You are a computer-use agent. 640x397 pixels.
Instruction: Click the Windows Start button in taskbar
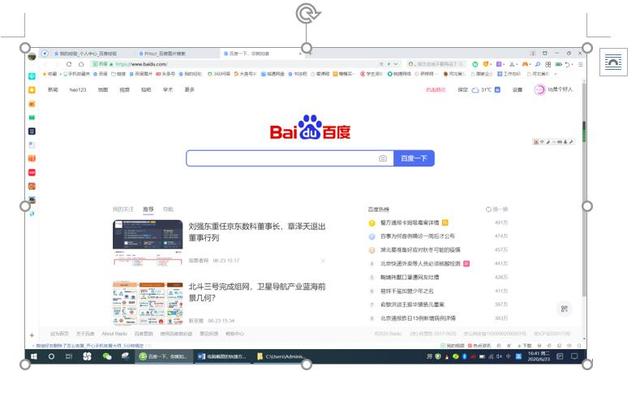click(x=34, y=356)
